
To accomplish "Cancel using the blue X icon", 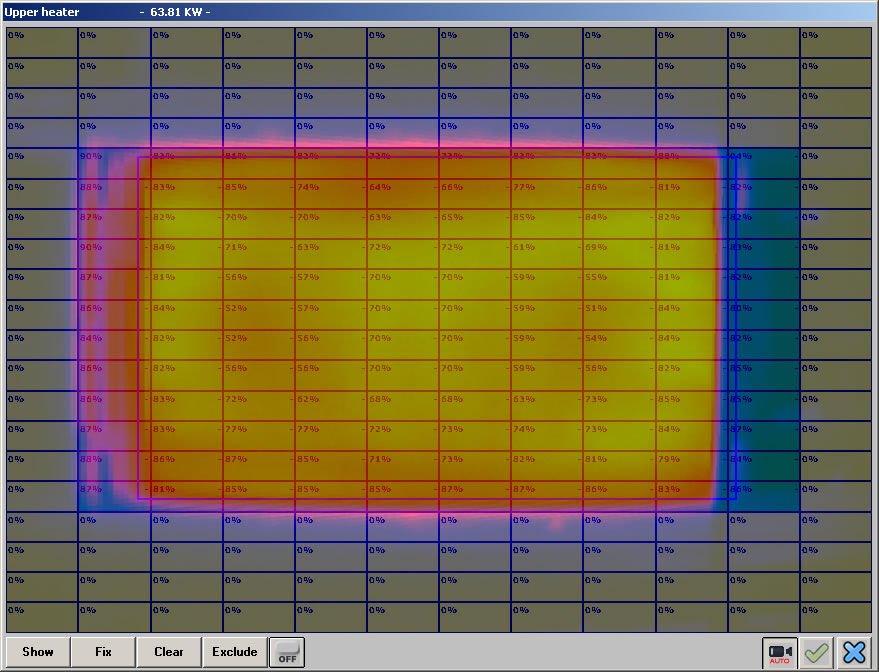I will tap(854, 652).
